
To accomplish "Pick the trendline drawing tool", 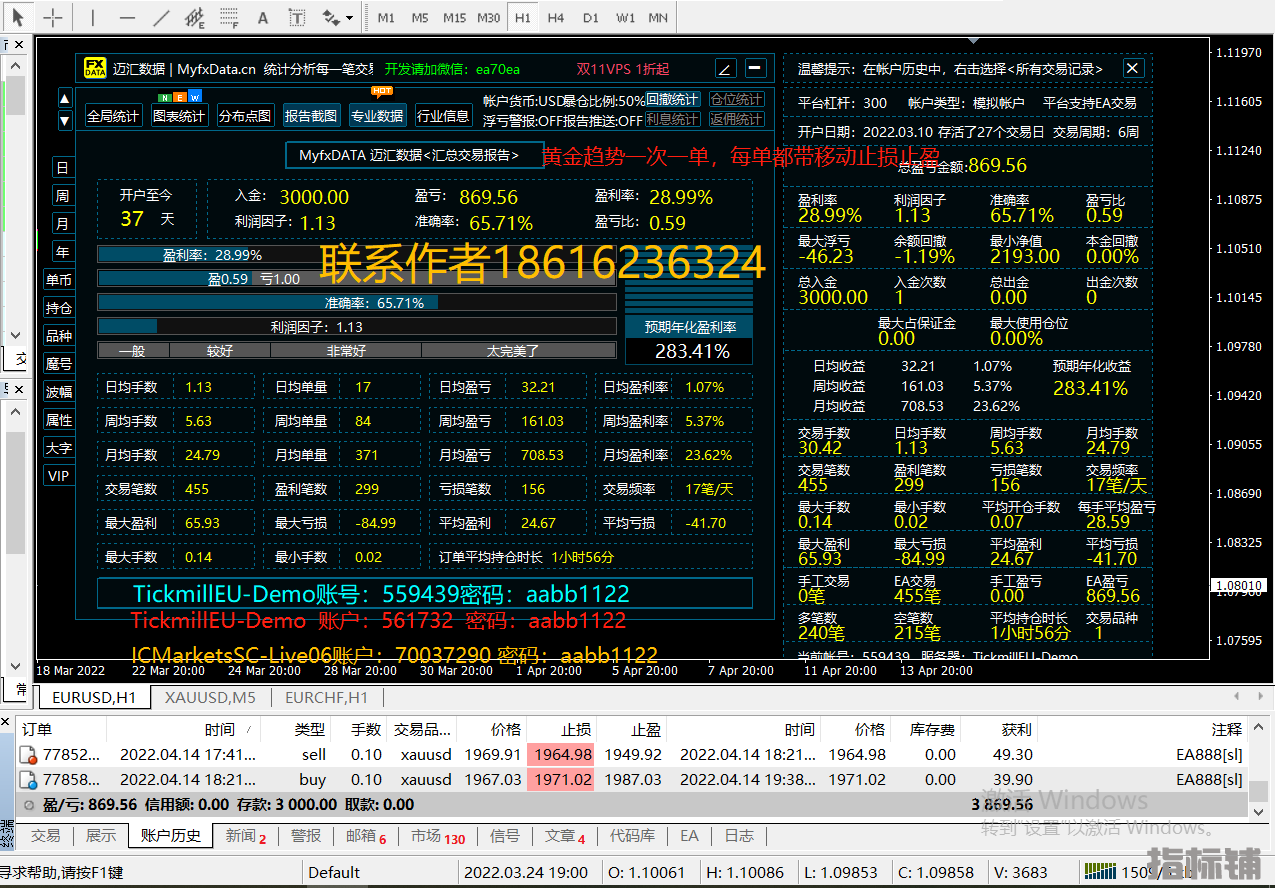I will (x=161, y=17).
